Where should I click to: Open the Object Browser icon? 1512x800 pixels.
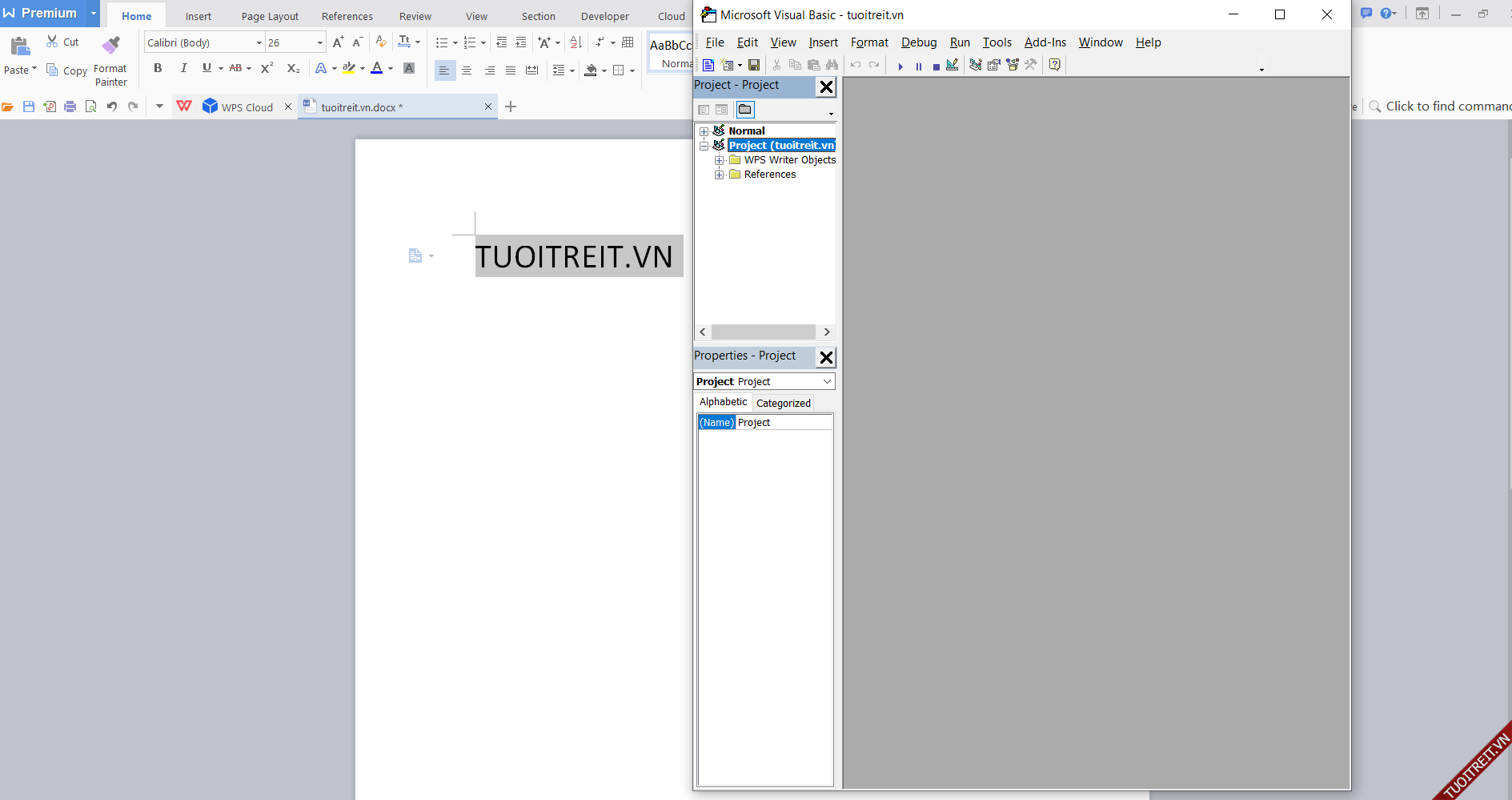click(x=1013, y=65)
